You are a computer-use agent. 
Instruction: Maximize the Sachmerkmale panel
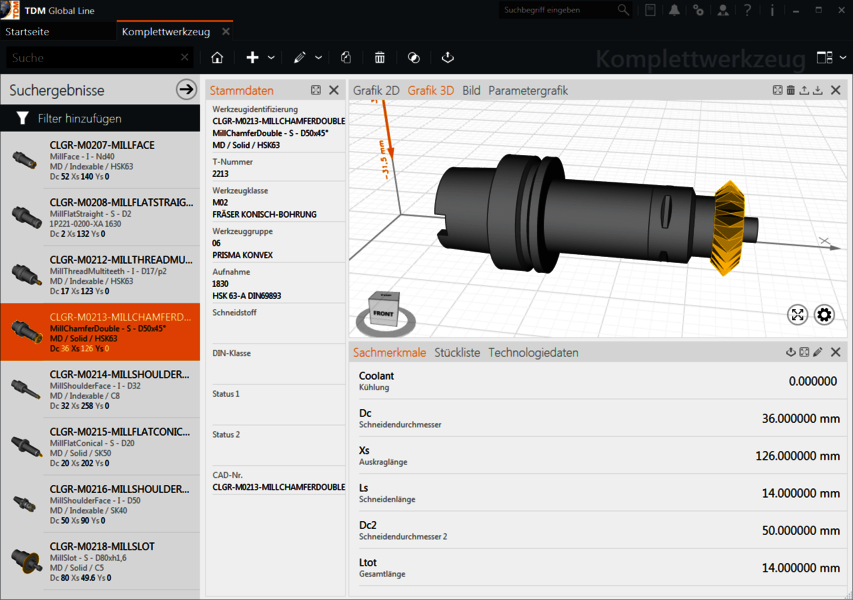coord(804,352)
